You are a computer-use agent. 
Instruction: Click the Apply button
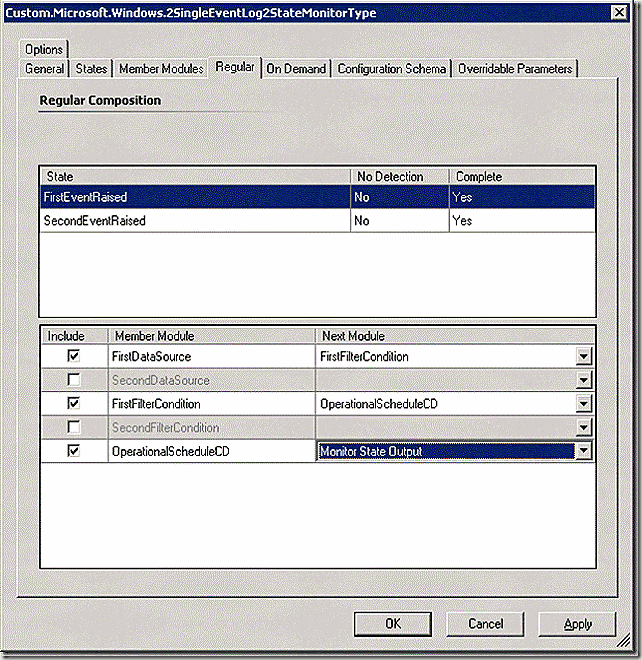[x=578, y=624]
